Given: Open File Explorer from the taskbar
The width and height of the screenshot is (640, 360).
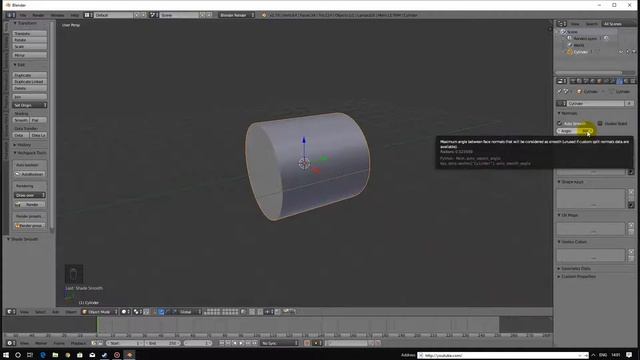Looking at the screenshot, I should pos(55,355).
